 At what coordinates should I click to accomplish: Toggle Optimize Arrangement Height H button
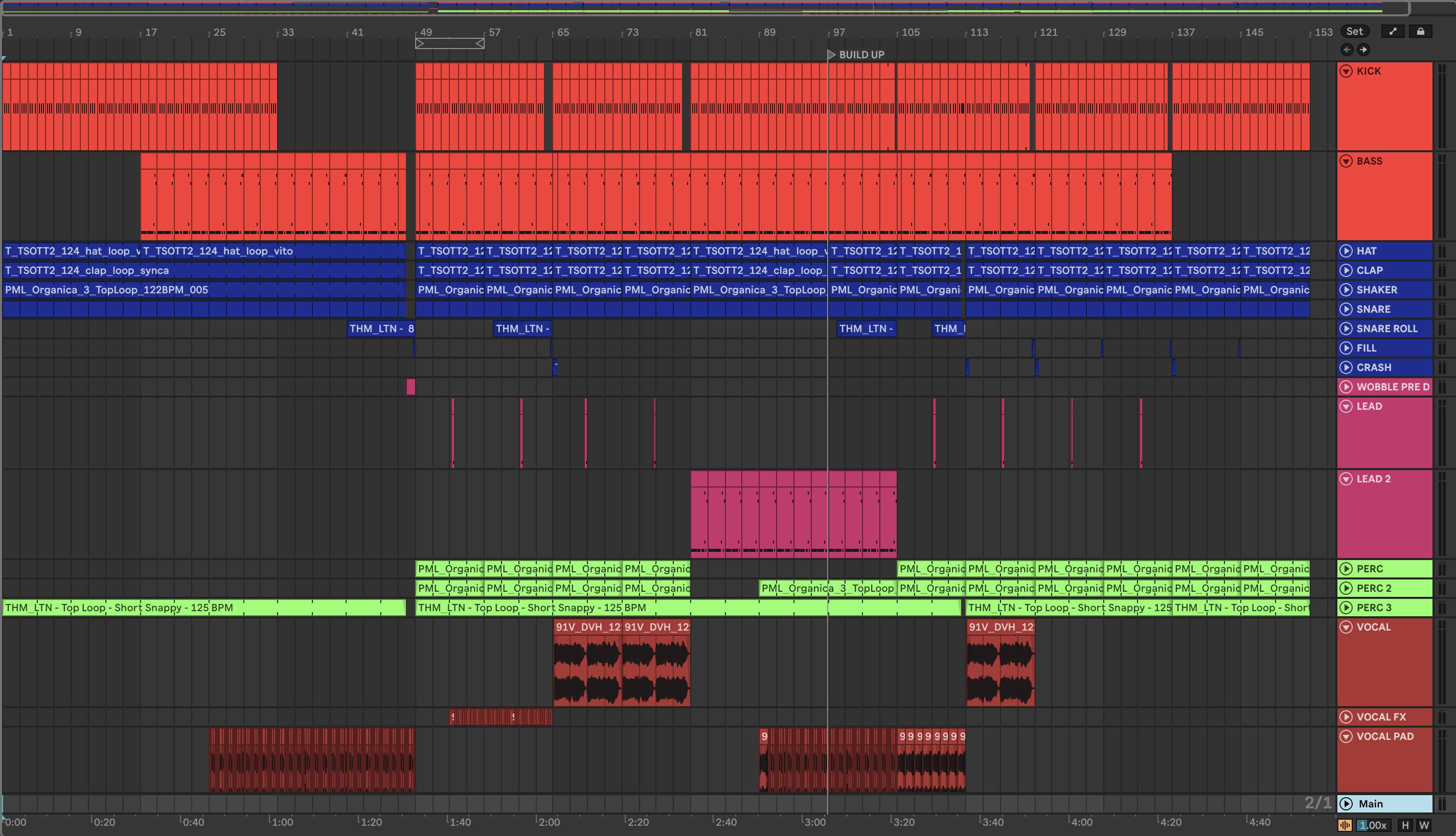1405,825
